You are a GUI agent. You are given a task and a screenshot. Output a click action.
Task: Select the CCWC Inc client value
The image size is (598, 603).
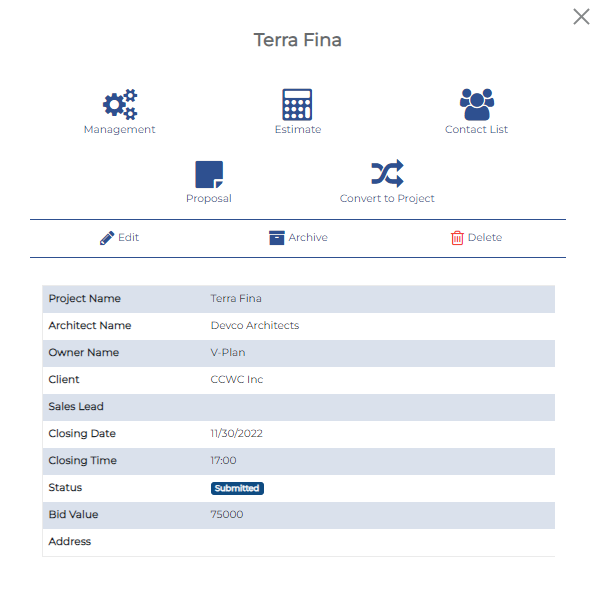[x=237, y=380]
